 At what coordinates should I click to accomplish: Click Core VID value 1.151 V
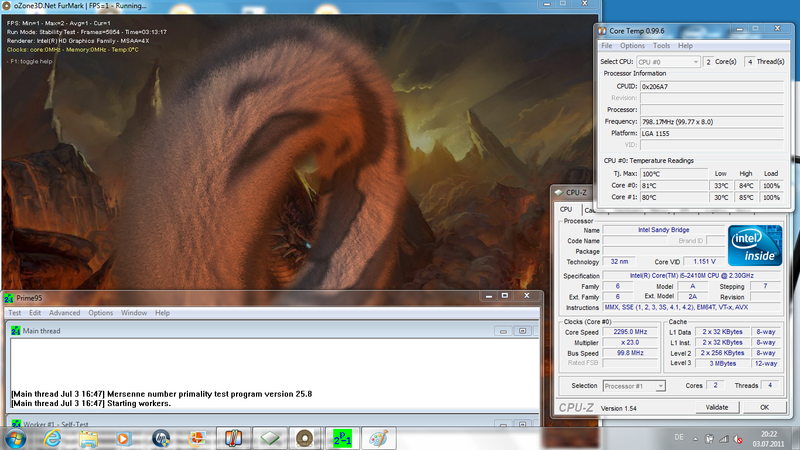point(704,261)
